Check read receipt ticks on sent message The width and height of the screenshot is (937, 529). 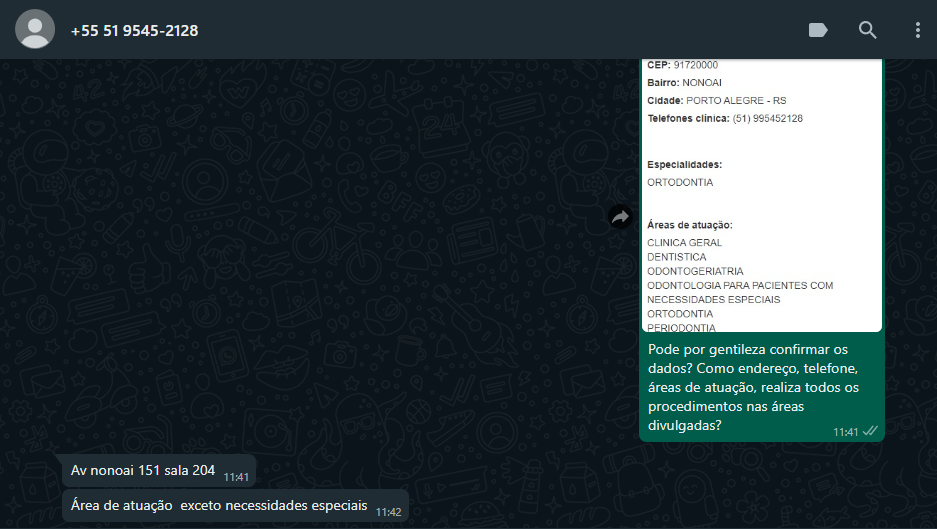coord(870,431)
